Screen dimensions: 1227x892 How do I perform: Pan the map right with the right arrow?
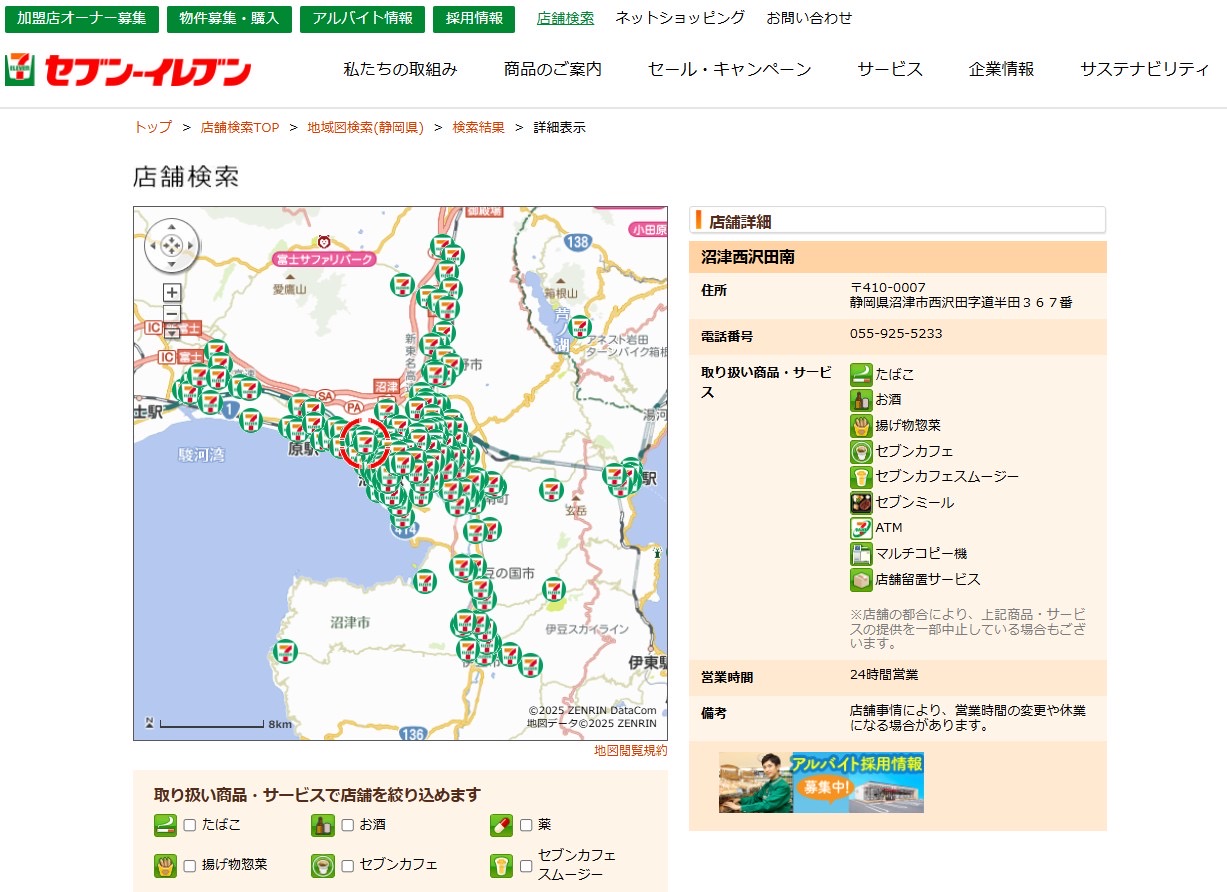pos(189,246)
